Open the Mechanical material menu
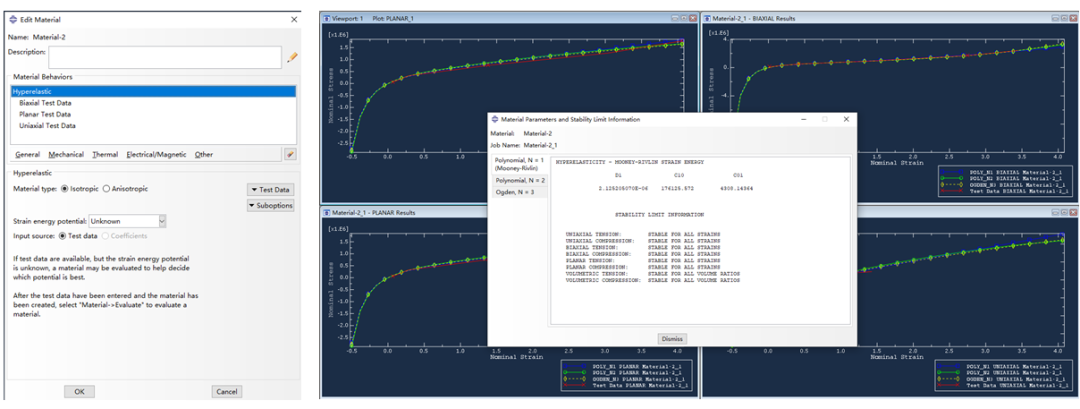This screenshot has height=409, width=1080. click(66, 155)
